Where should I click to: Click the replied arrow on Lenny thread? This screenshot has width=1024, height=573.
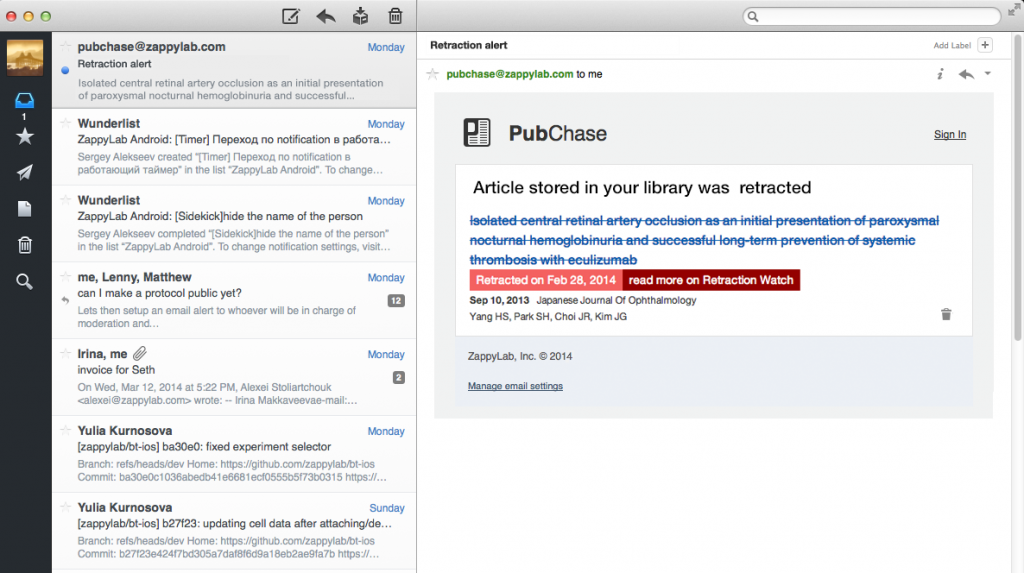click(x=65, y=301)
